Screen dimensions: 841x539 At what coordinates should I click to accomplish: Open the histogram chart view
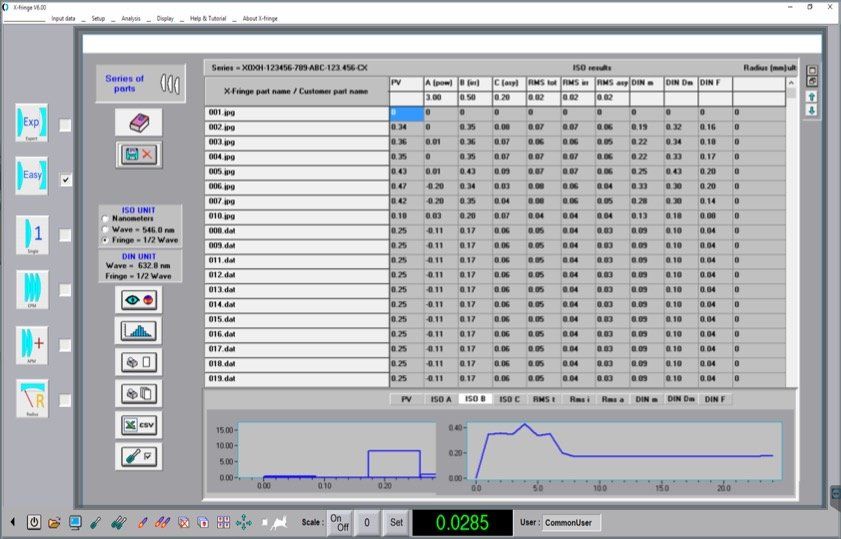click(138, 331)
